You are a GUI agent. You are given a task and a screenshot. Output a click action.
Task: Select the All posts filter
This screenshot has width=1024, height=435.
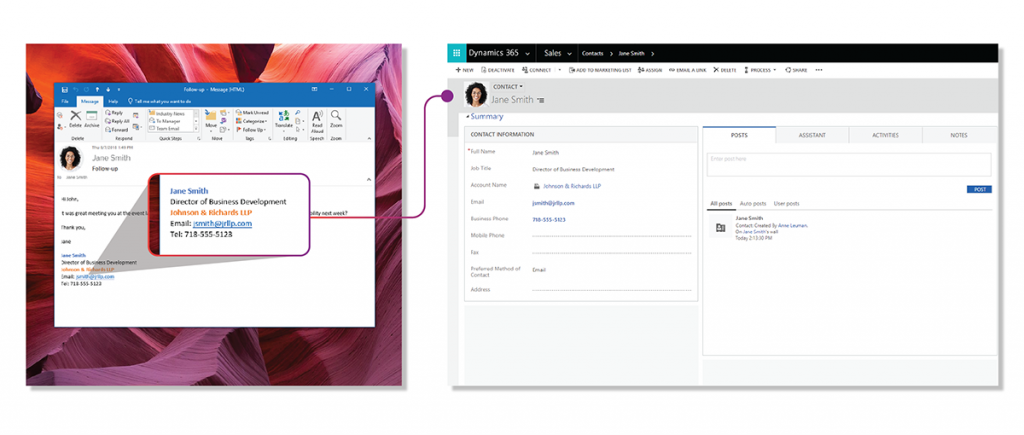[721, 204]
